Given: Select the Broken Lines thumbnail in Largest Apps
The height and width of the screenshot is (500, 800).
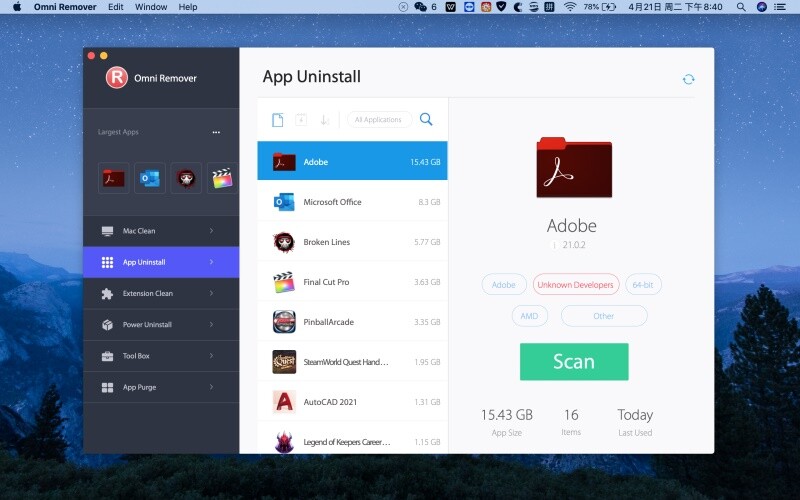Looking at the screenshot, I should tap(186, 178).
